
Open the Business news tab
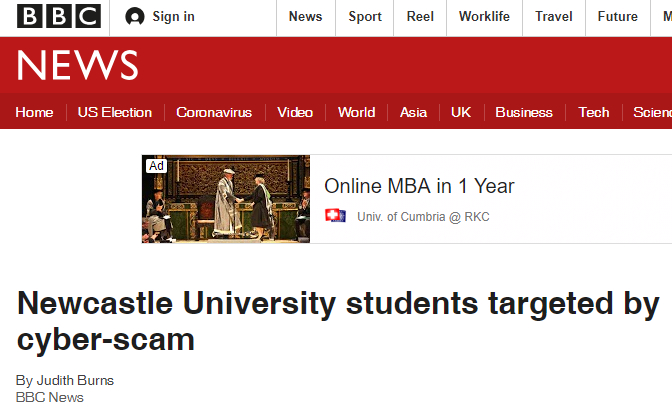tap(524, 112)
